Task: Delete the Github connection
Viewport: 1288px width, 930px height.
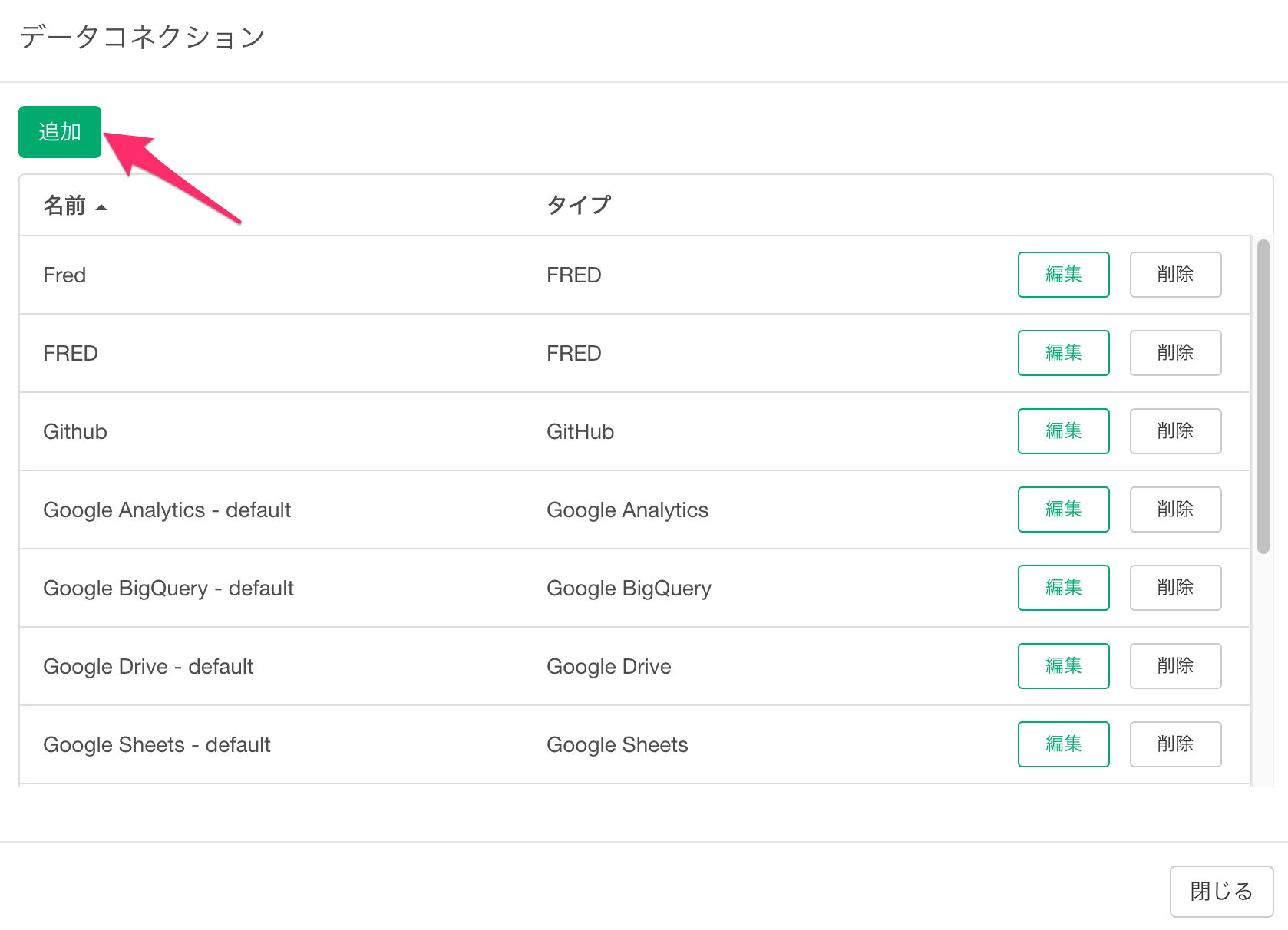Action: [1175, 431]
